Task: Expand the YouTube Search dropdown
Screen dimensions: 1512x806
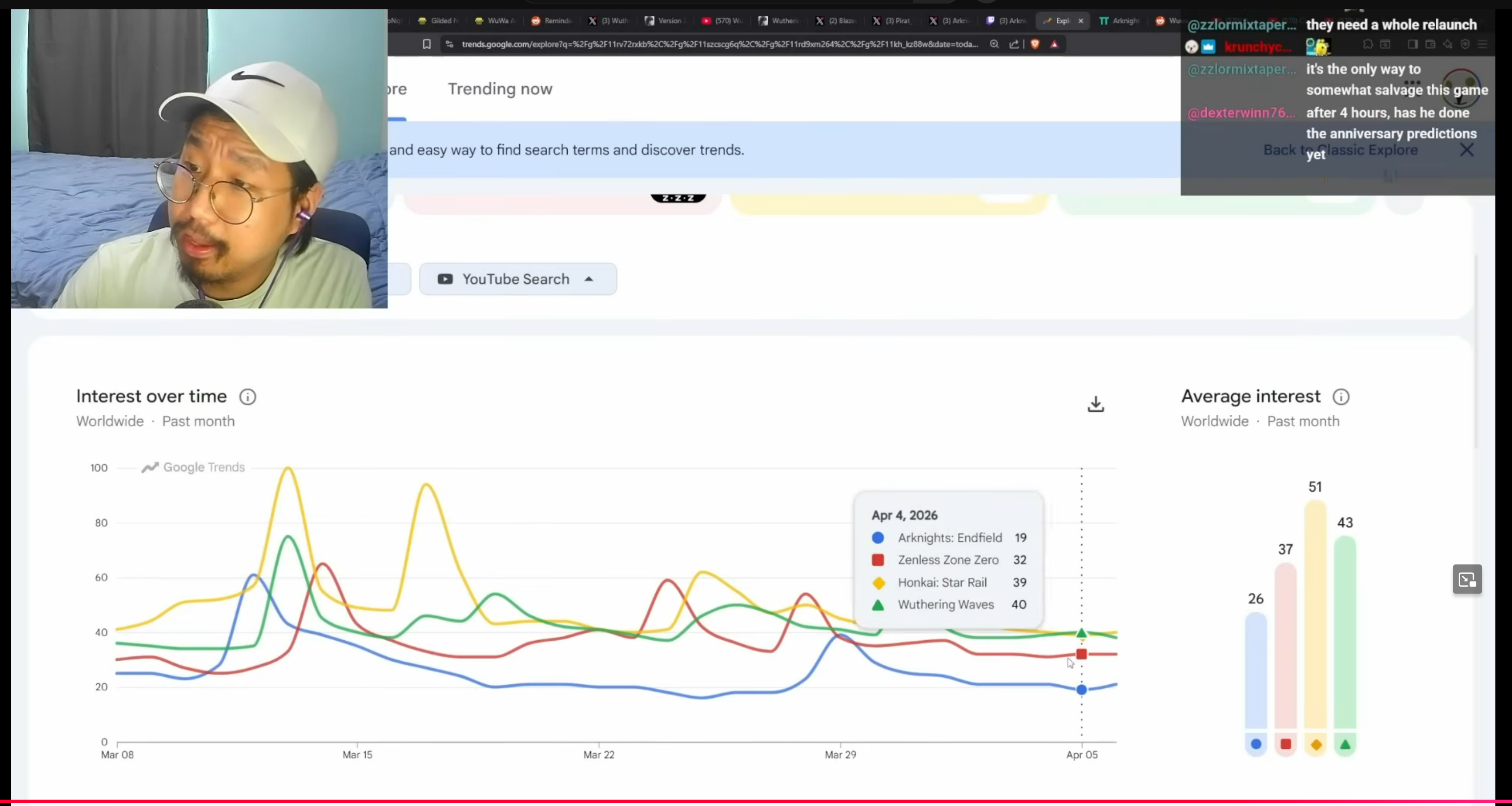Action: (x=518, y=279)
